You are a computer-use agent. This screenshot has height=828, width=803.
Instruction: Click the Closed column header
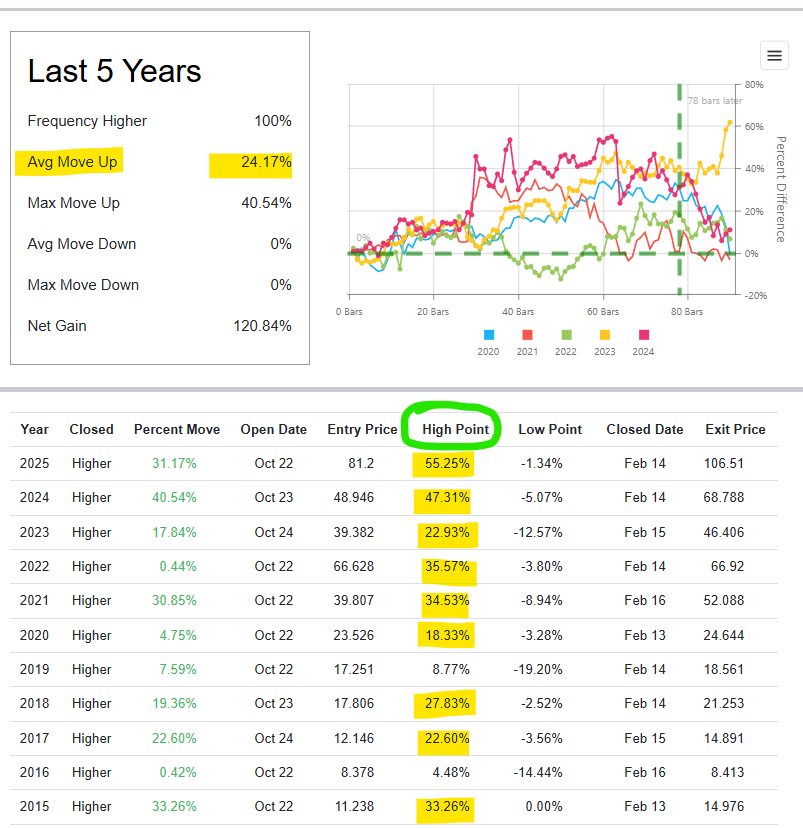[91, 429]
